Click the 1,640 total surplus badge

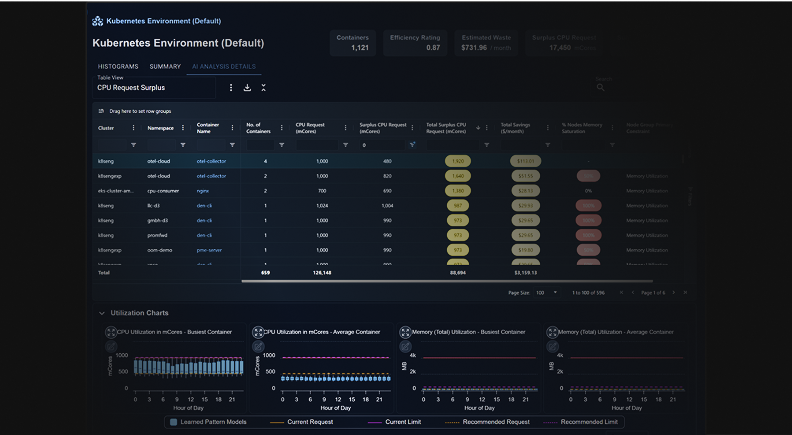(458, 176)
